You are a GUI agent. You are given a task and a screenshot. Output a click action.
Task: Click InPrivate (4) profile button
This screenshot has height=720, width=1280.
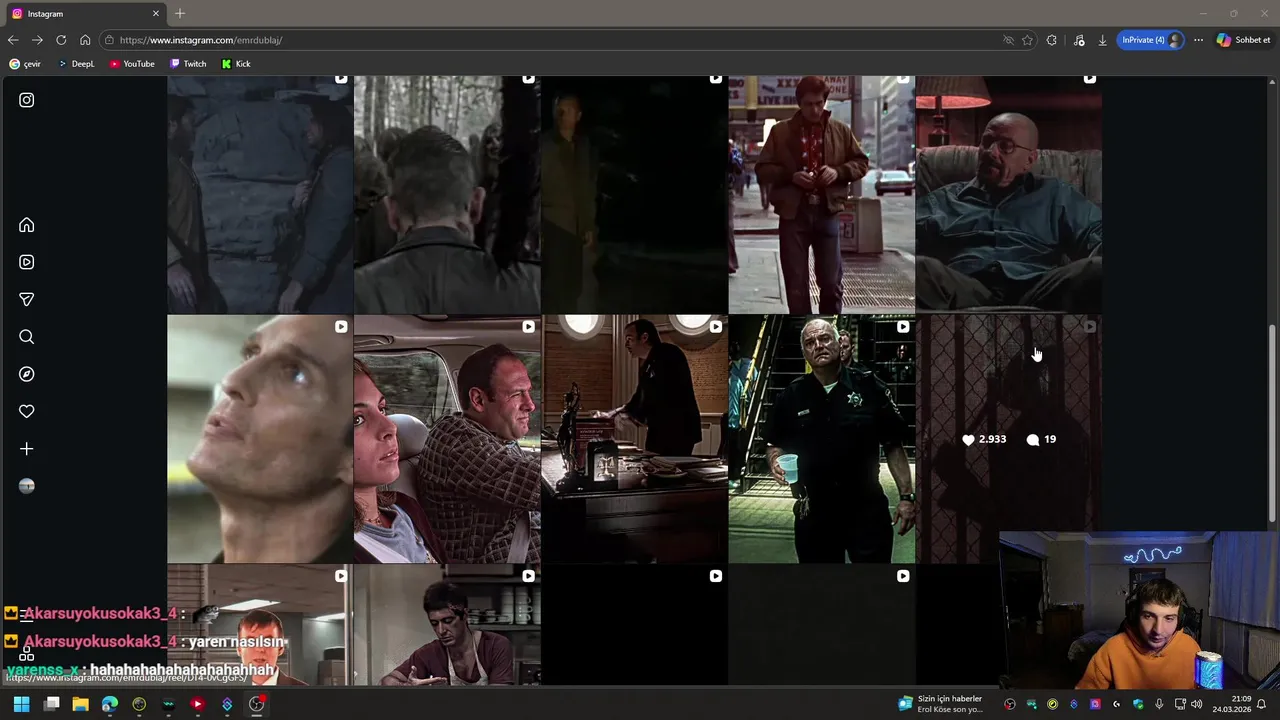[1151, 40]
